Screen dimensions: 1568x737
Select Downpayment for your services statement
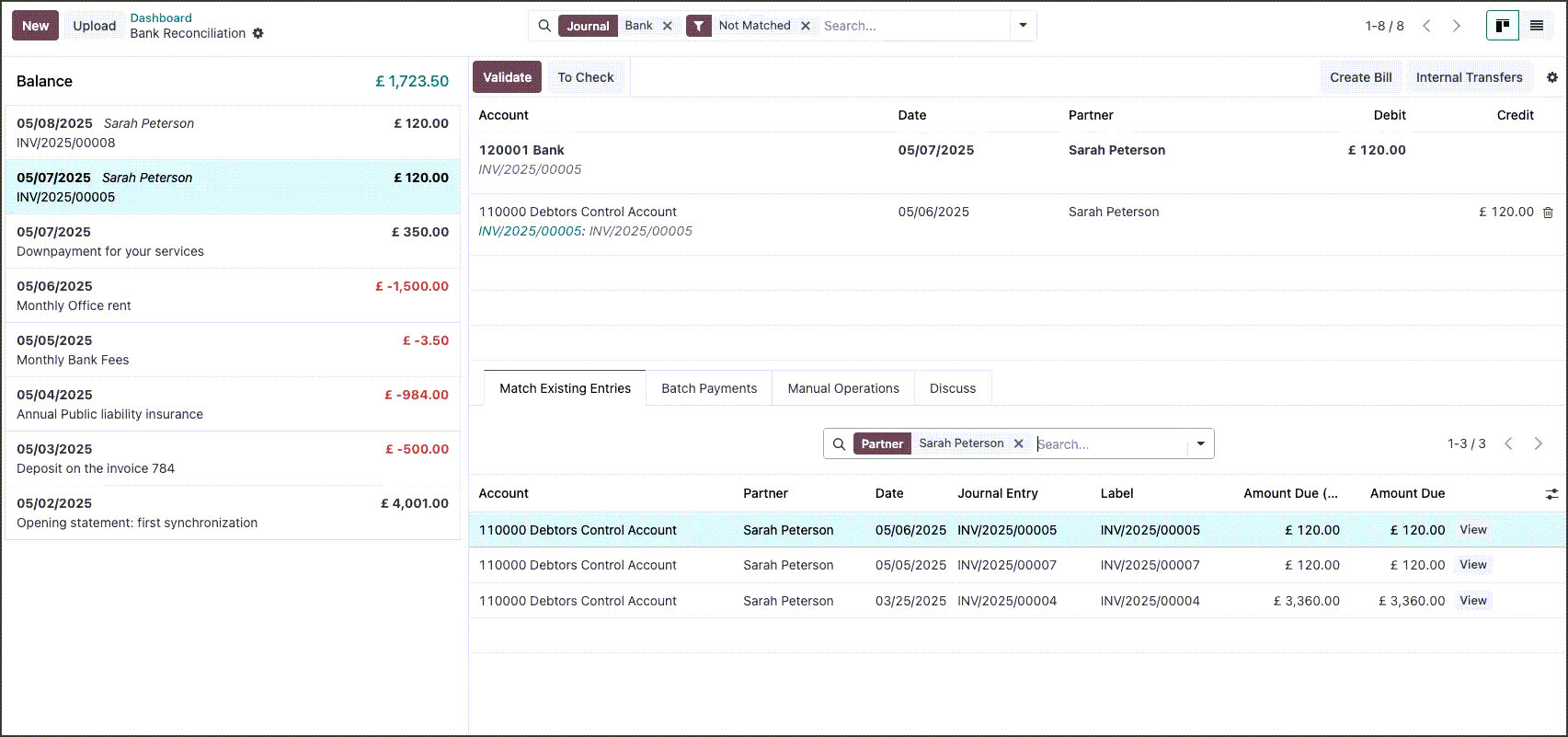tap(233, 241)
